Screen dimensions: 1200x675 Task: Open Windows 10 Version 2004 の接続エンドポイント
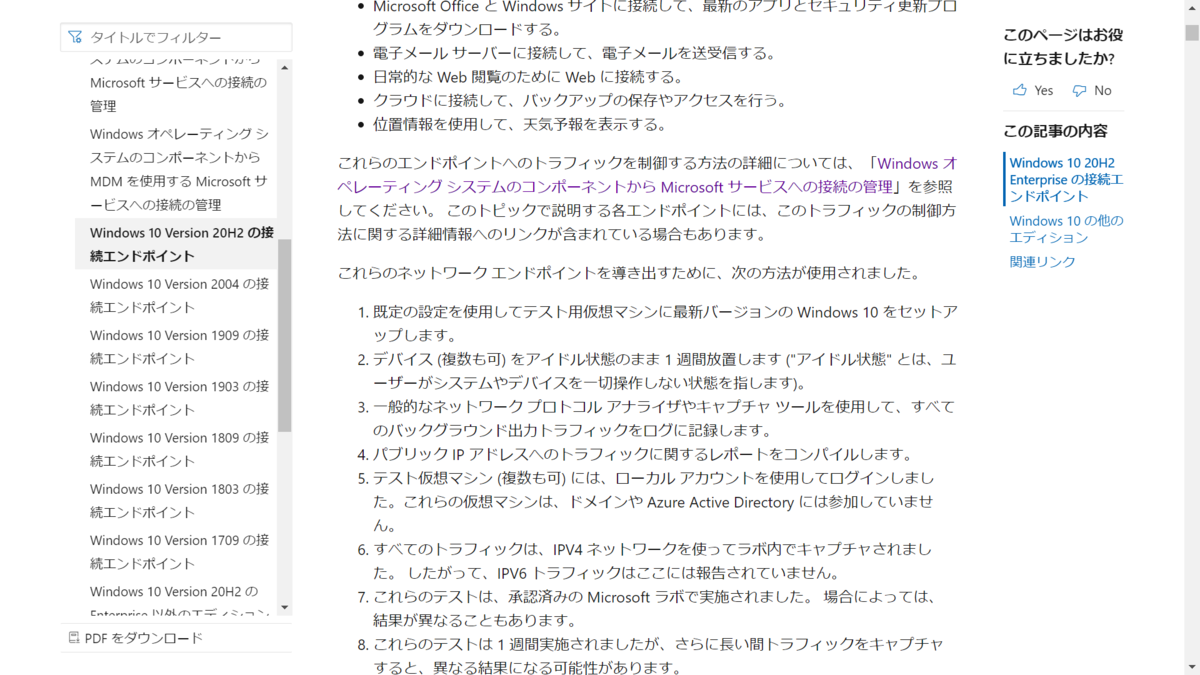point(180,296)
